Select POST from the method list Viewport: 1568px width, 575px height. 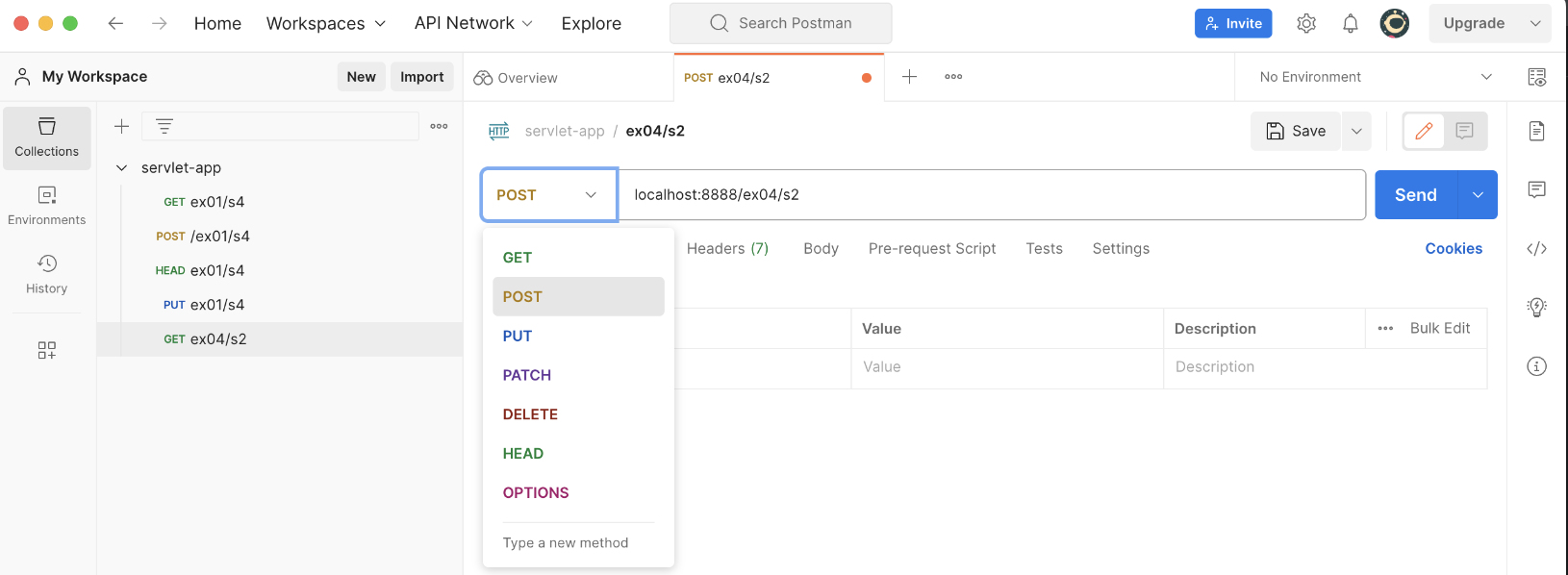(578, 297)
